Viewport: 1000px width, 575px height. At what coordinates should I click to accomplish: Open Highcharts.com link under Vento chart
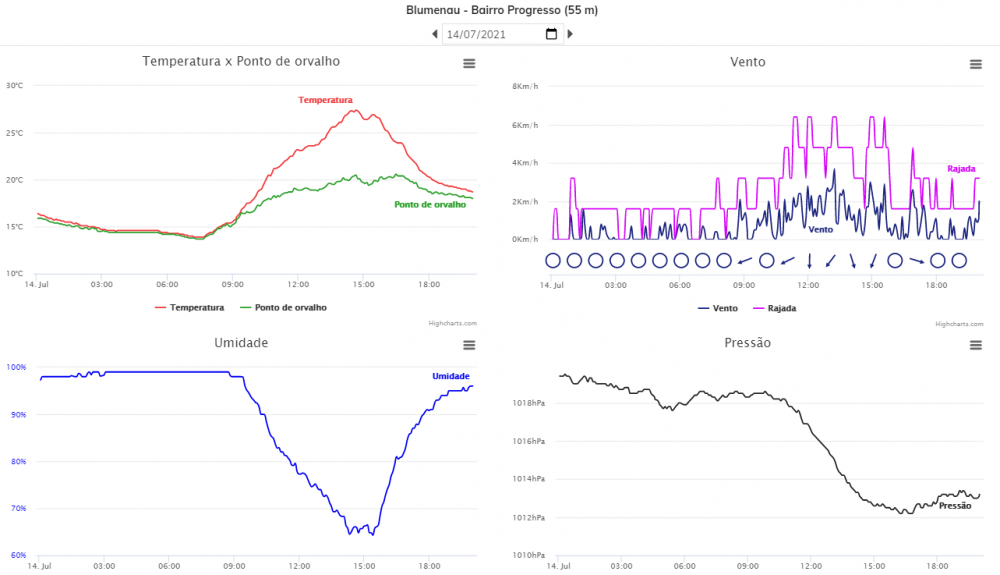[959, 324]
